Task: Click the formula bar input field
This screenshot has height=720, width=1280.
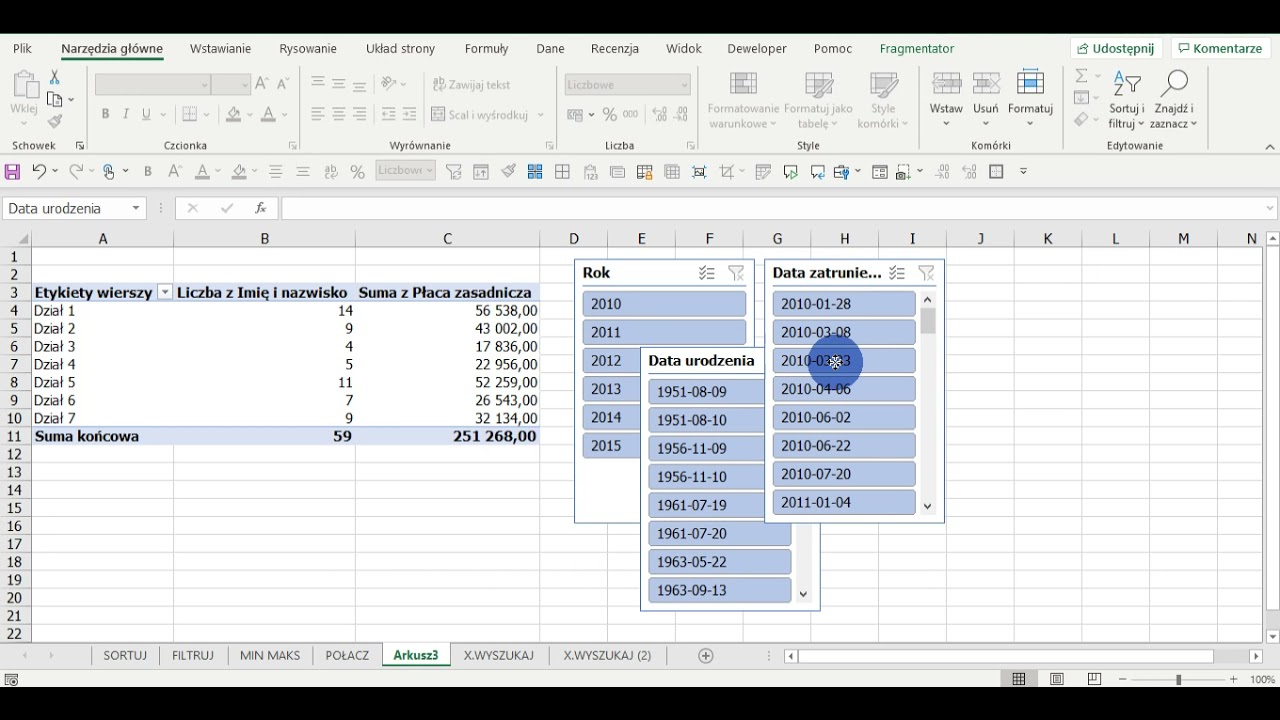Action: coord(772,208)
